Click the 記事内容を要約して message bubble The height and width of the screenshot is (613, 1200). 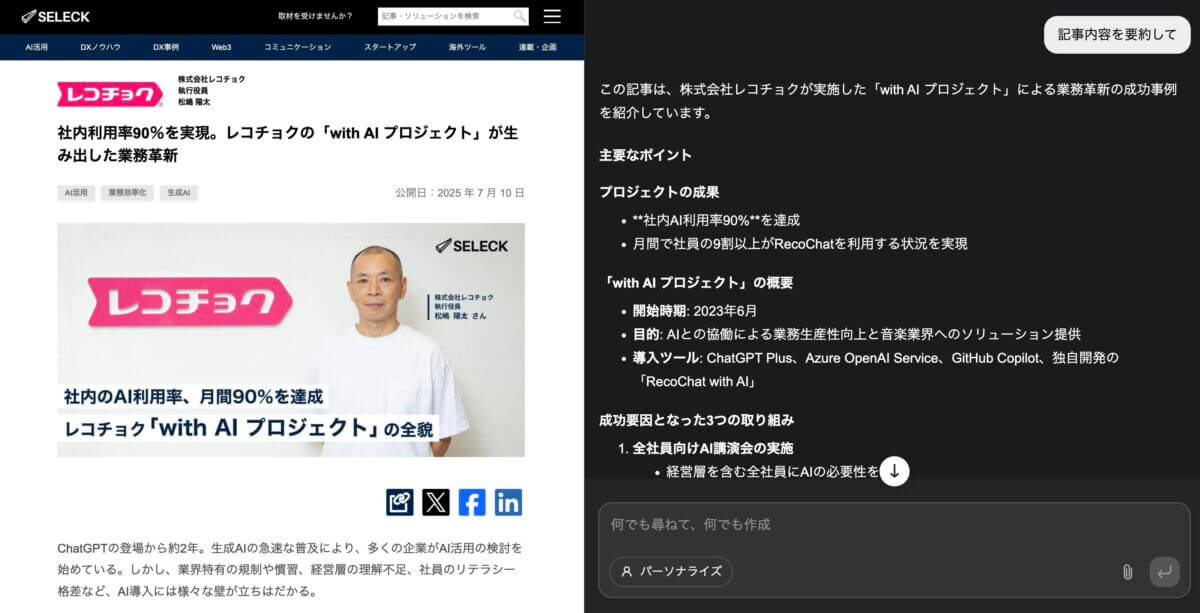point(1117,35)
